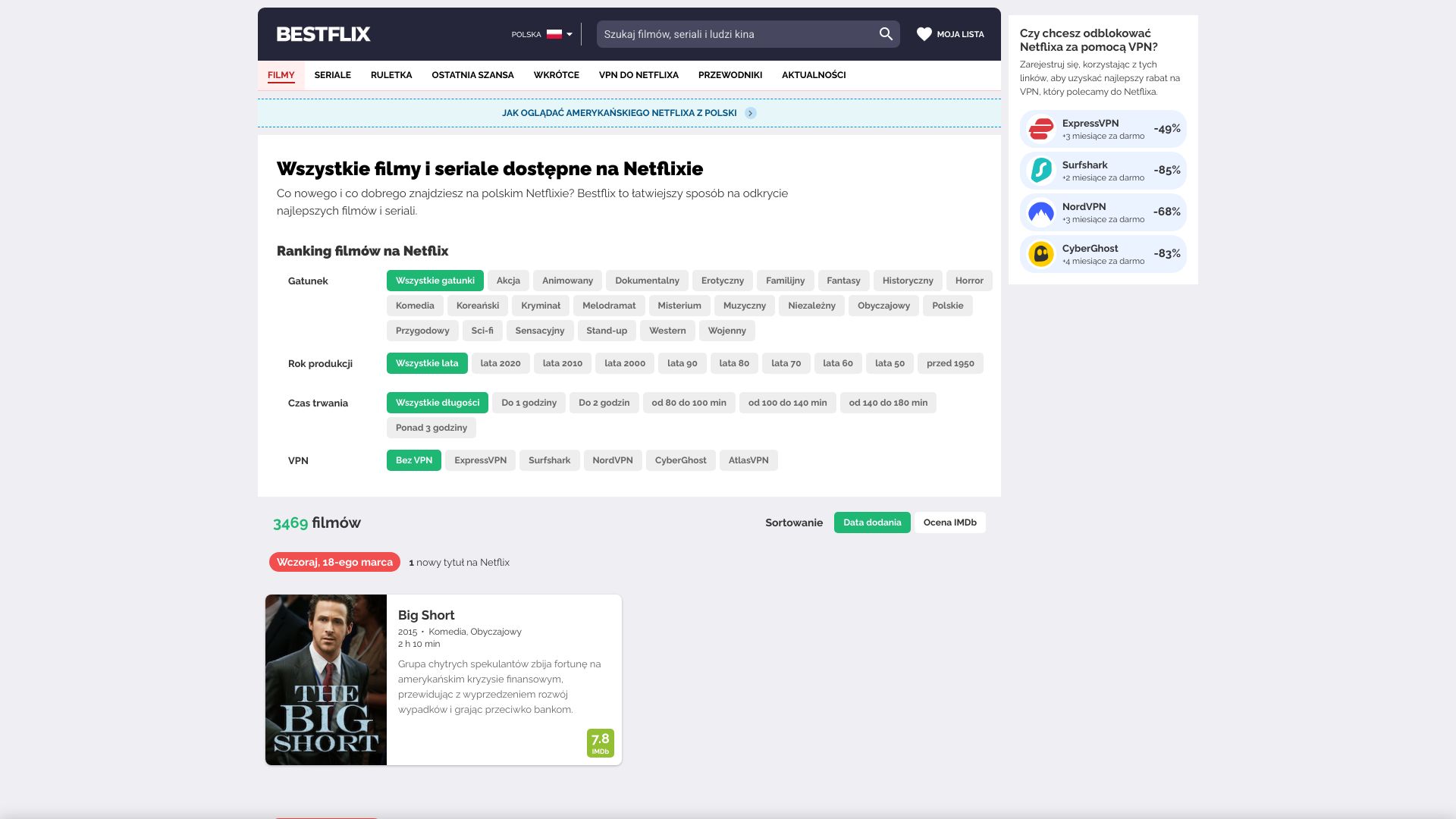Filter by Wojenny genre
The height and width of the screenshot is (819, 1456).
(726, 331)
